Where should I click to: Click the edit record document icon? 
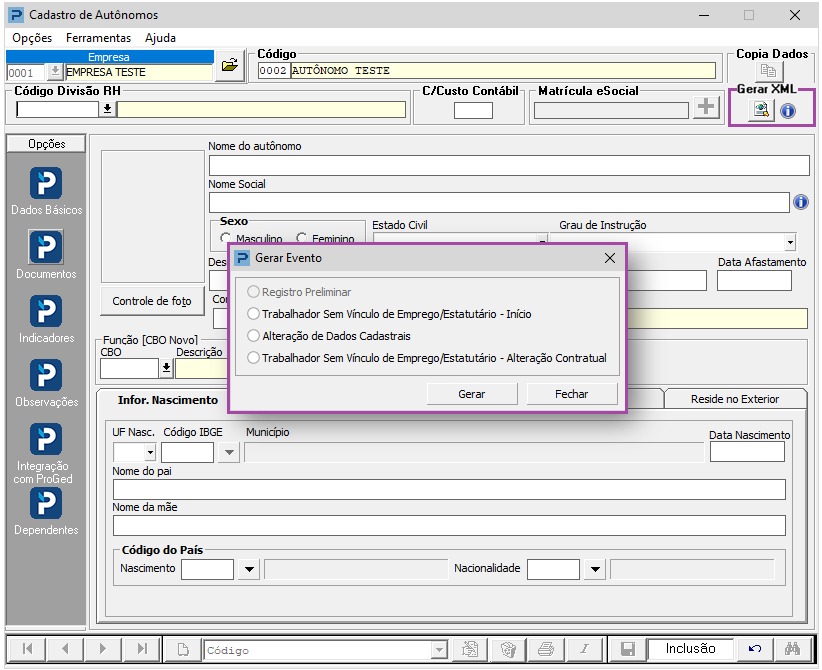coord(470,649)
